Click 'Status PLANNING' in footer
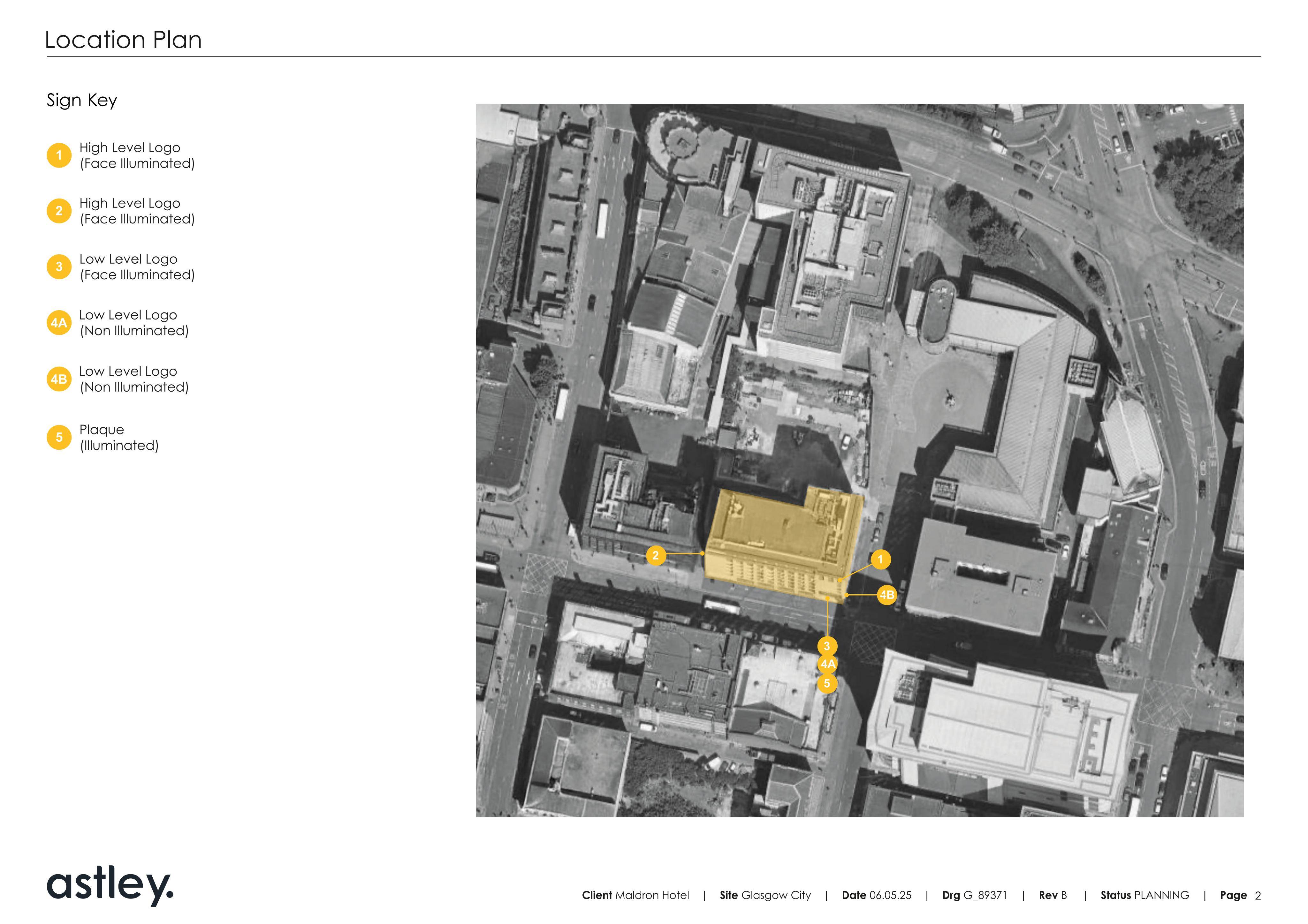1308x924 pixels. tap(1144, 896)
